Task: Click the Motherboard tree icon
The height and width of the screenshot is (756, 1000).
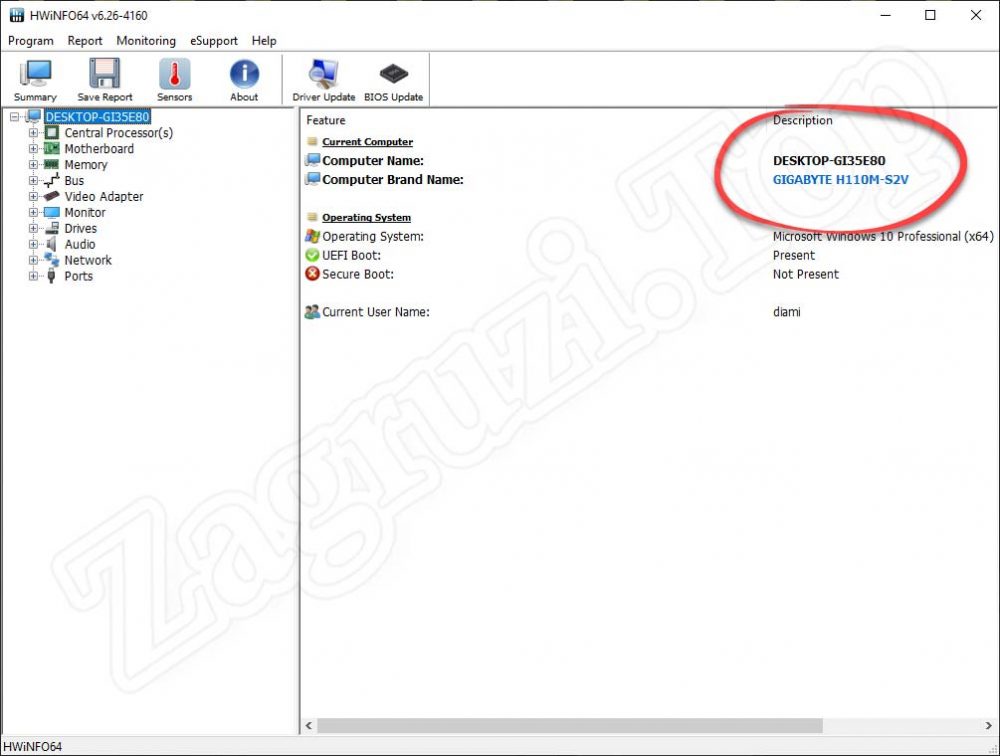Action: pos(52,149)
